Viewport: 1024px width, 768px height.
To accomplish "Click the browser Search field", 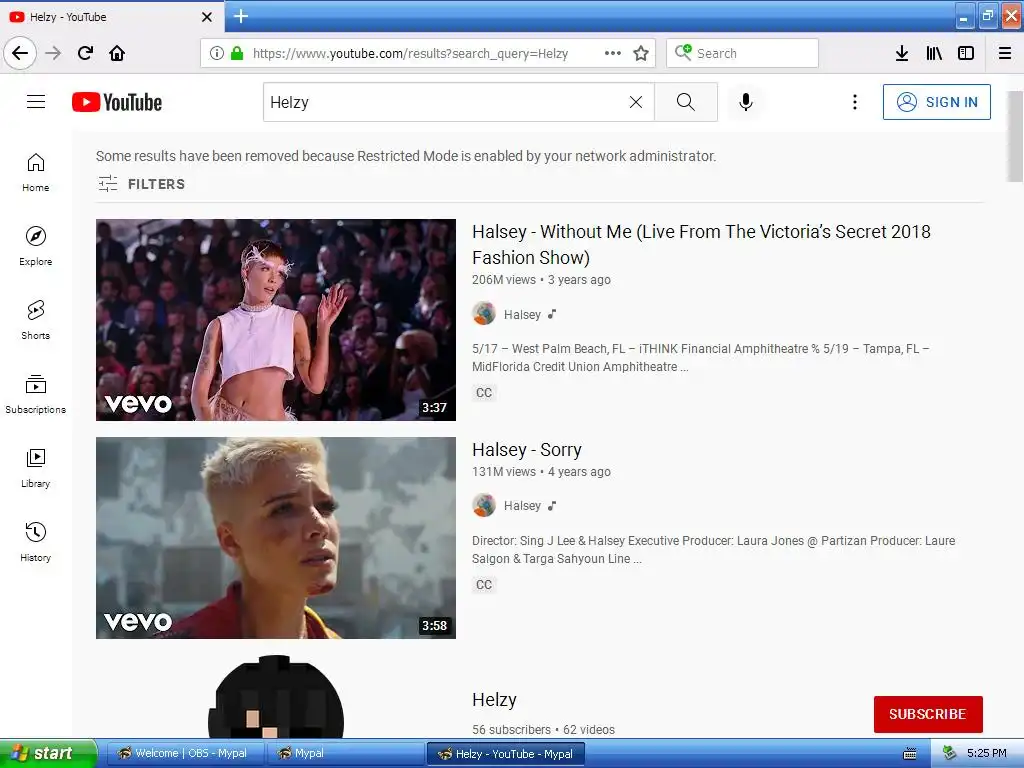I will (x=743, y=53).
